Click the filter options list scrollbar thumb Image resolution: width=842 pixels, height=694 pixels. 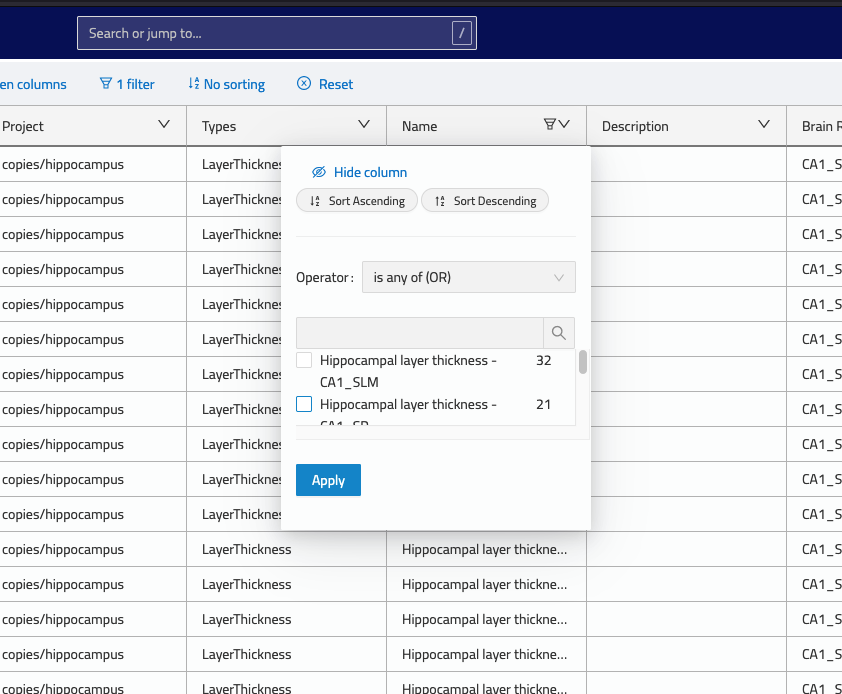[x=583, y=362]
